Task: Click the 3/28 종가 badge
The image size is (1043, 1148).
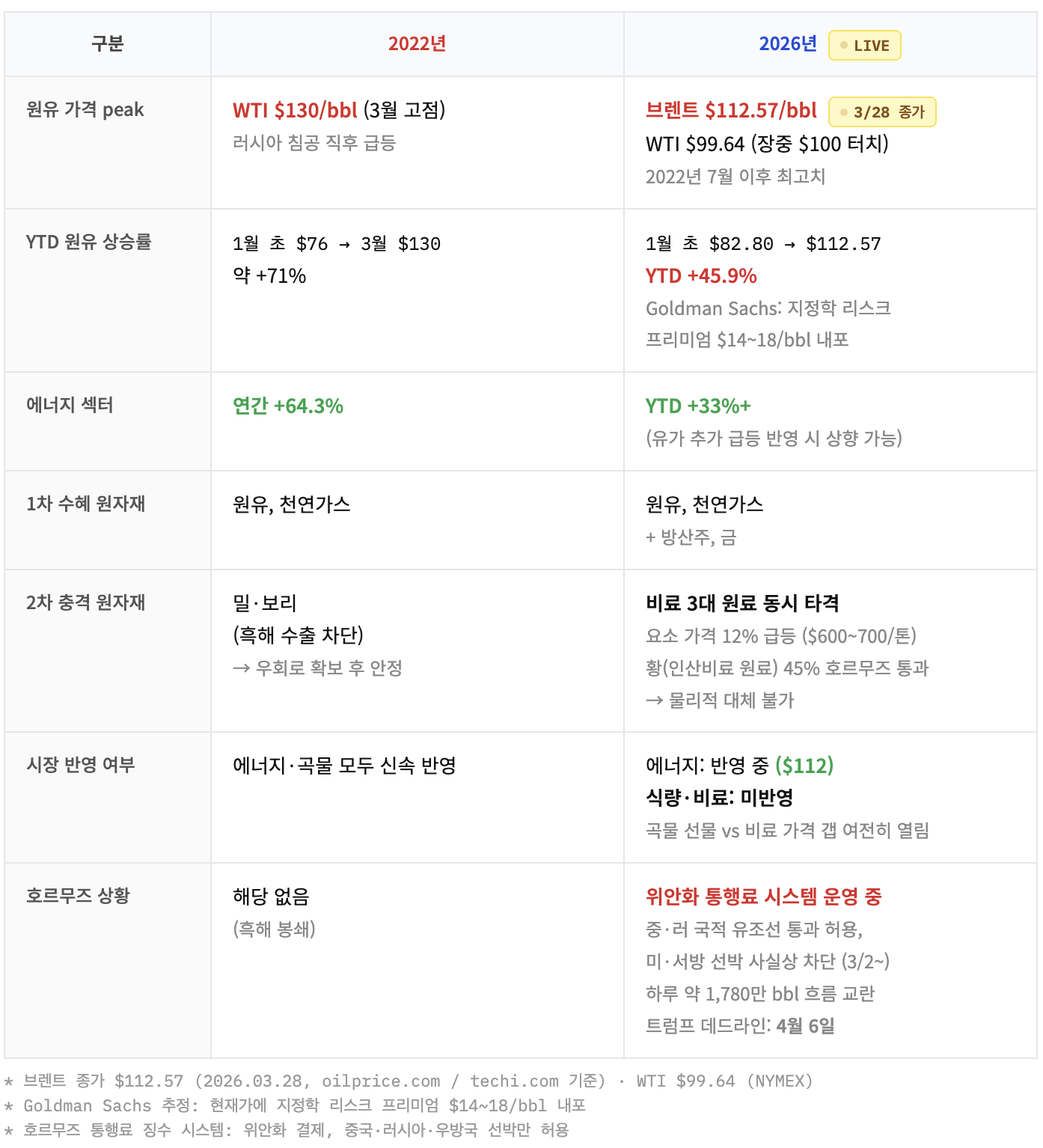Action: click(882, 112)
